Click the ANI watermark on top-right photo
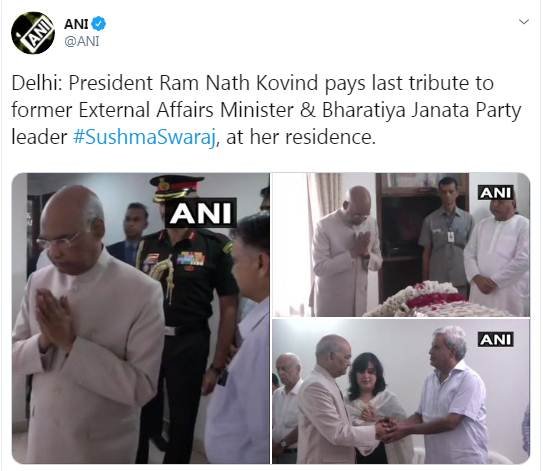The height and width of the screenshot is (471, 543). click(x=496, y=193)
